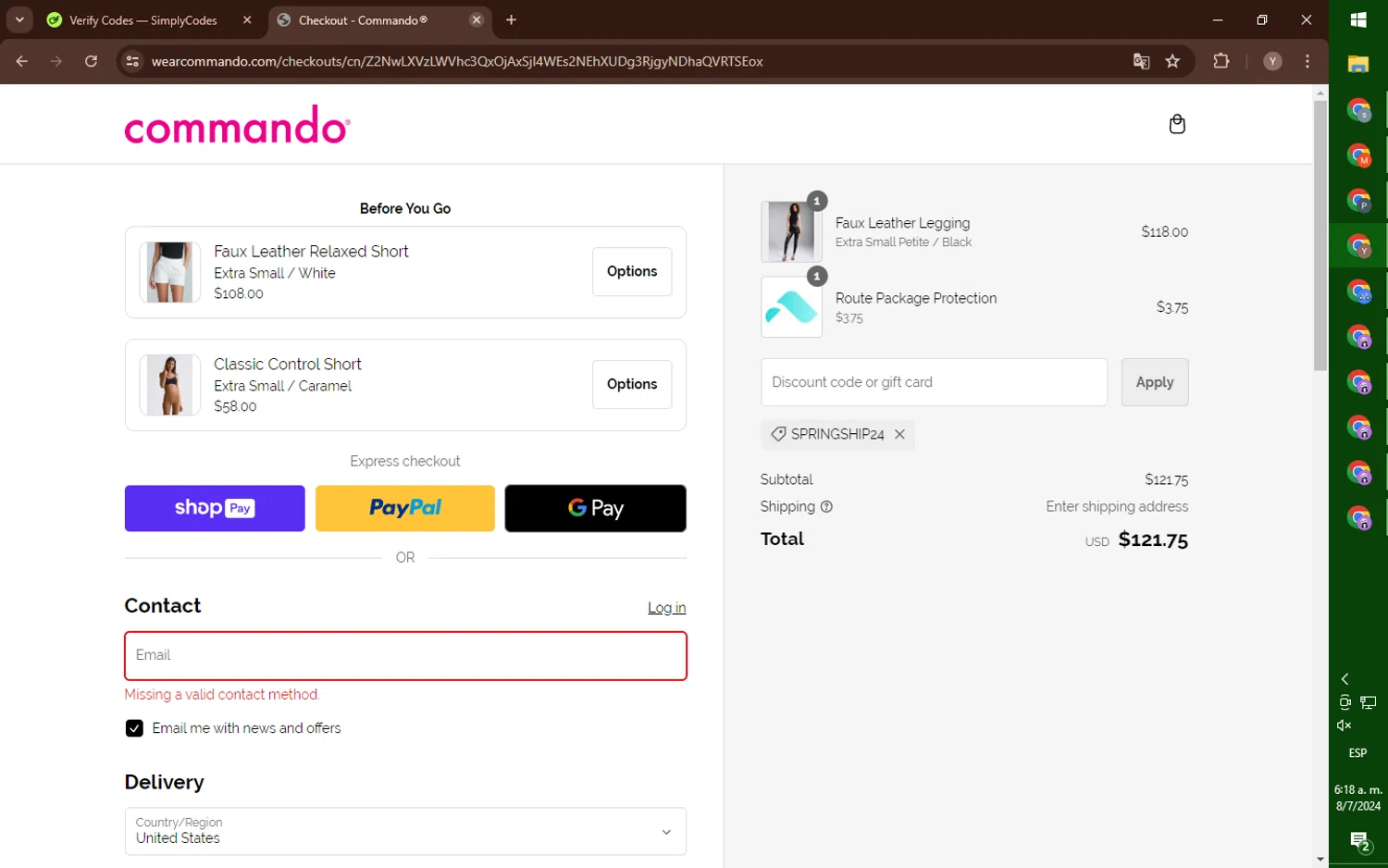Open the Chrome taskbar icon with P badge
This screenshot has height=868, width=1388.
[1358, 201]
